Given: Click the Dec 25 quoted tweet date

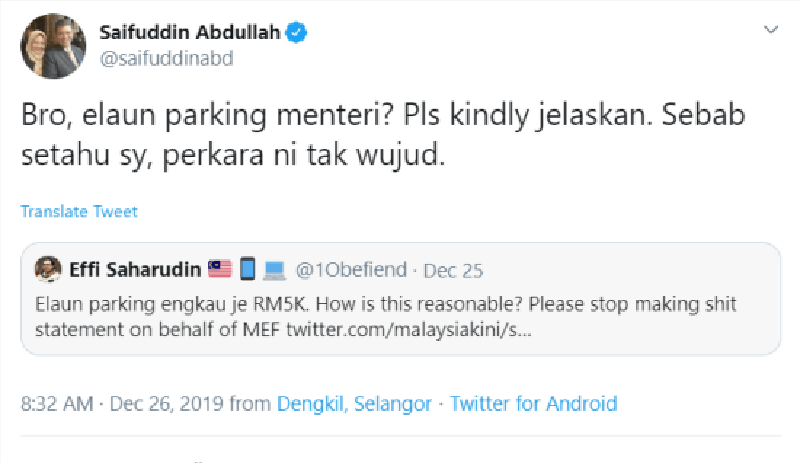Looking at the screenshot, I should click(x=451, y=269).
